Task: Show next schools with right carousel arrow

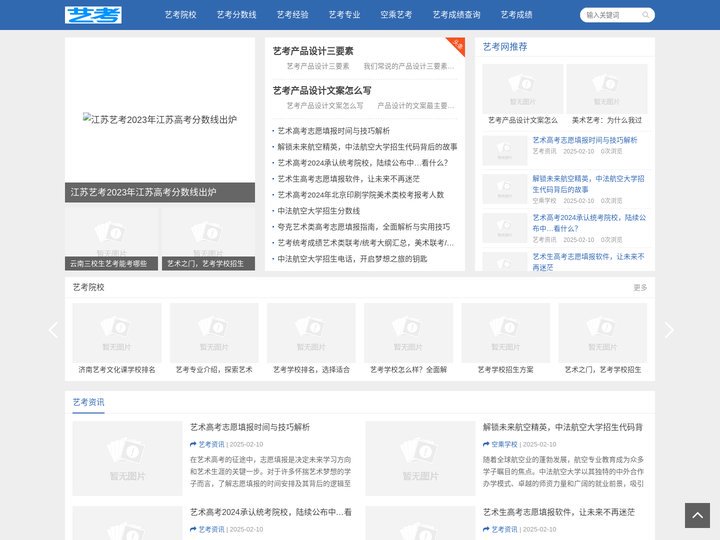Action: coord(669,330)
